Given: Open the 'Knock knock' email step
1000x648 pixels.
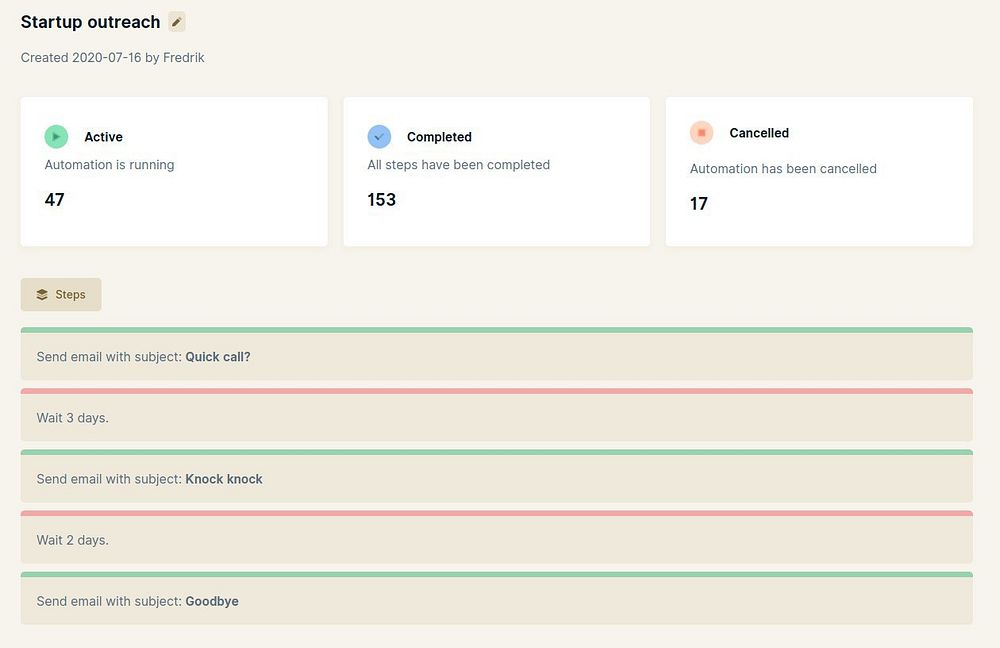Looking at the screenshot, I should (496, 479).
